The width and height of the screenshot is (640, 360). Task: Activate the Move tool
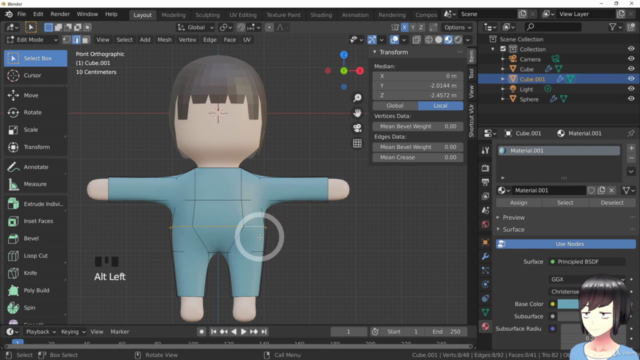pos(36,96)
